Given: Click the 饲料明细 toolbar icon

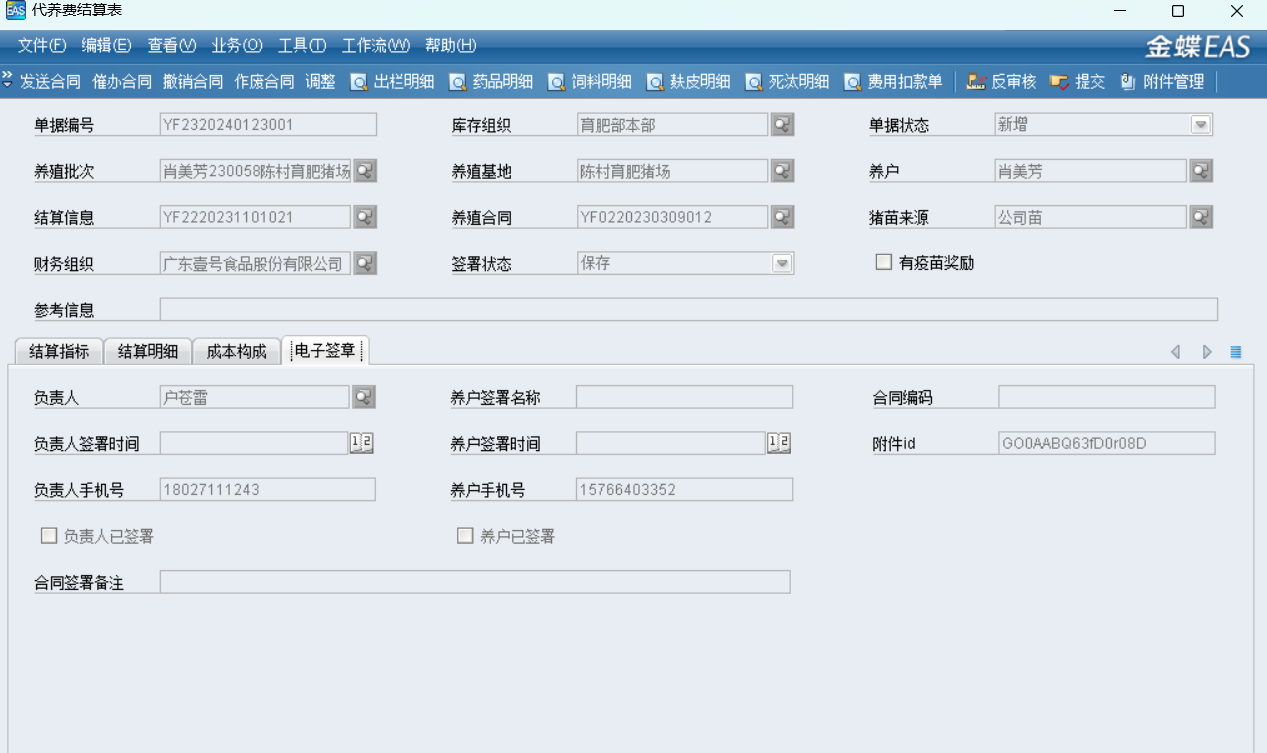Looking at the screenshot, I should (590, 82).
